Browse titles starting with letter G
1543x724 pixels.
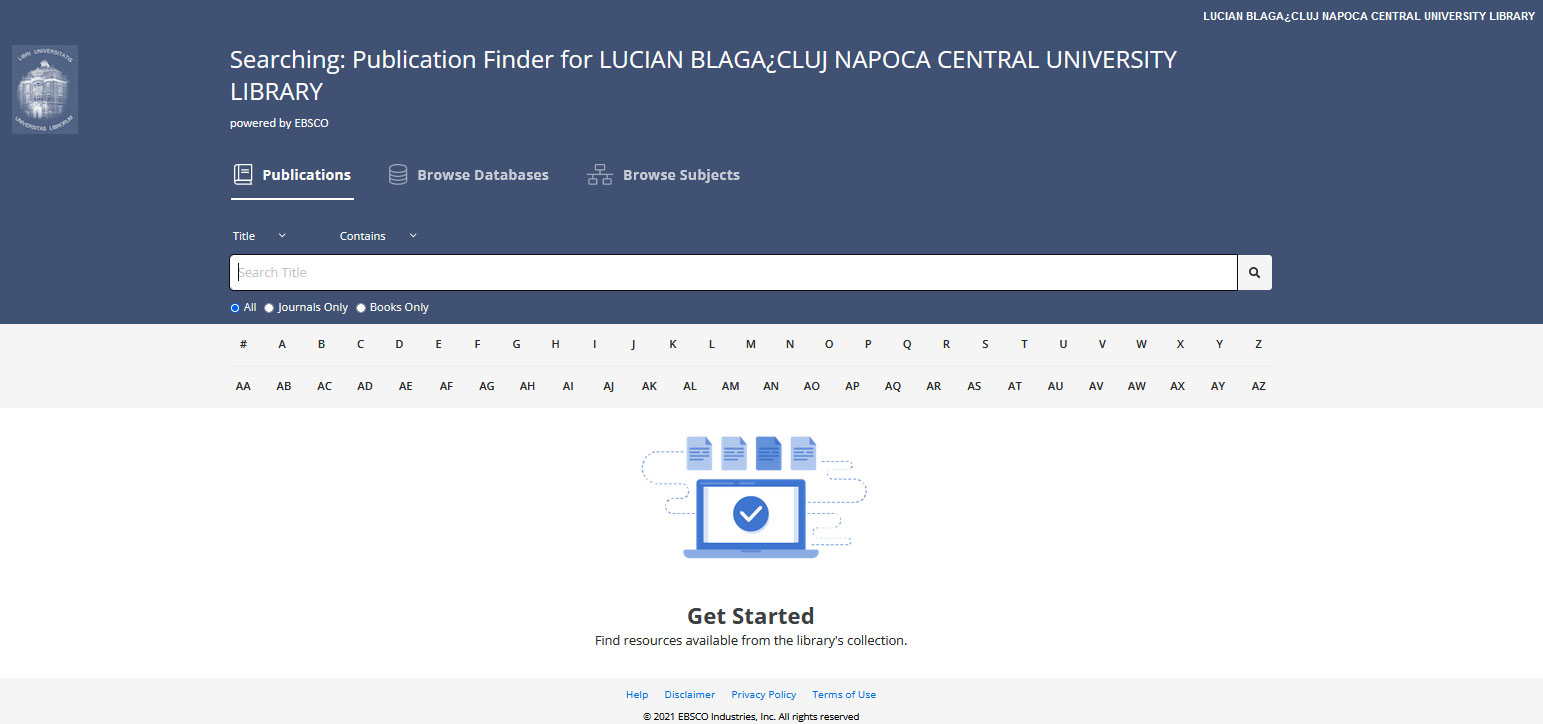click(x=516, y=344)
